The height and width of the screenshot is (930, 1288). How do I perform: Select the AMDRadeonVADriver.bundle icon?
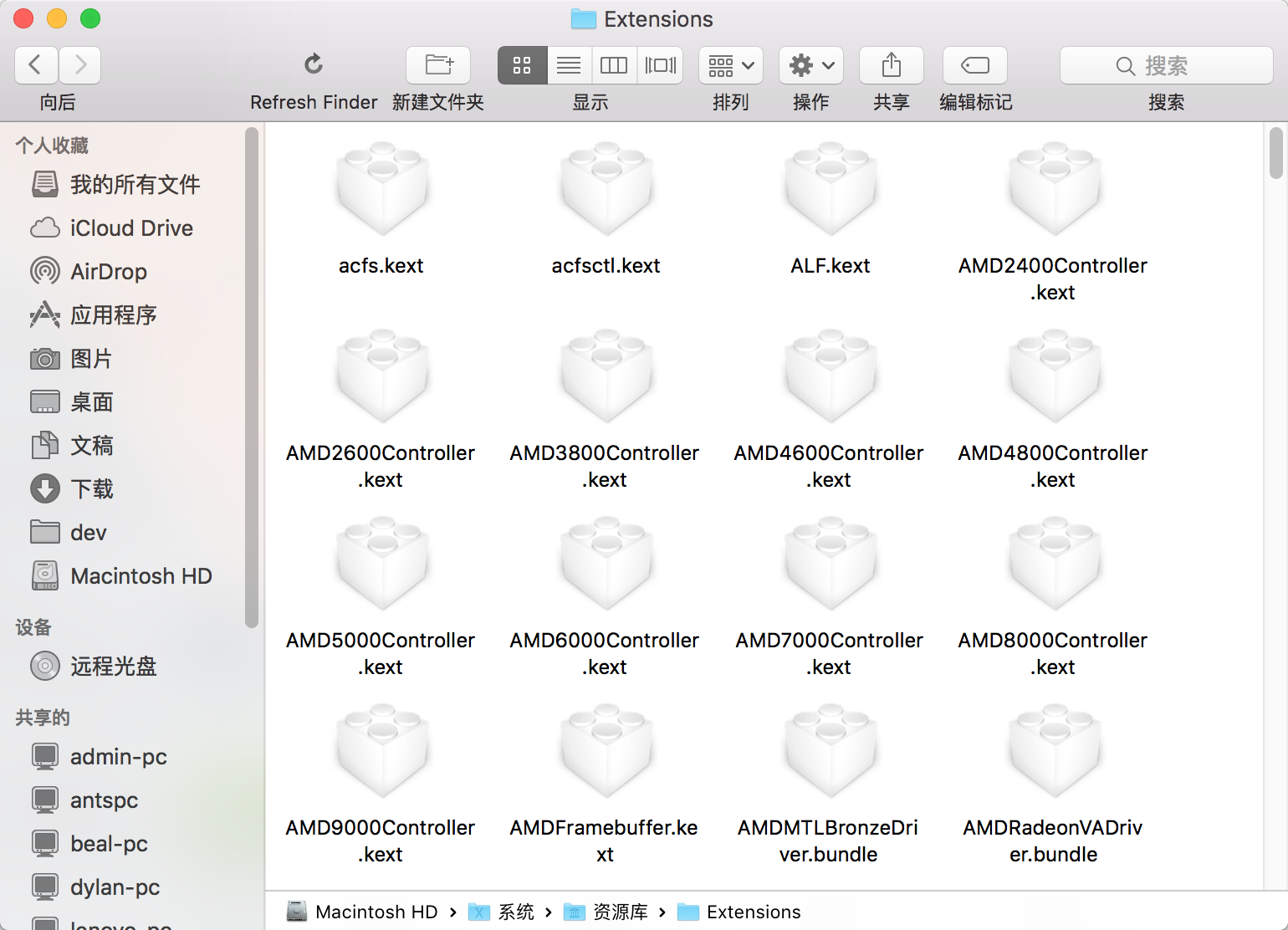1055,750
